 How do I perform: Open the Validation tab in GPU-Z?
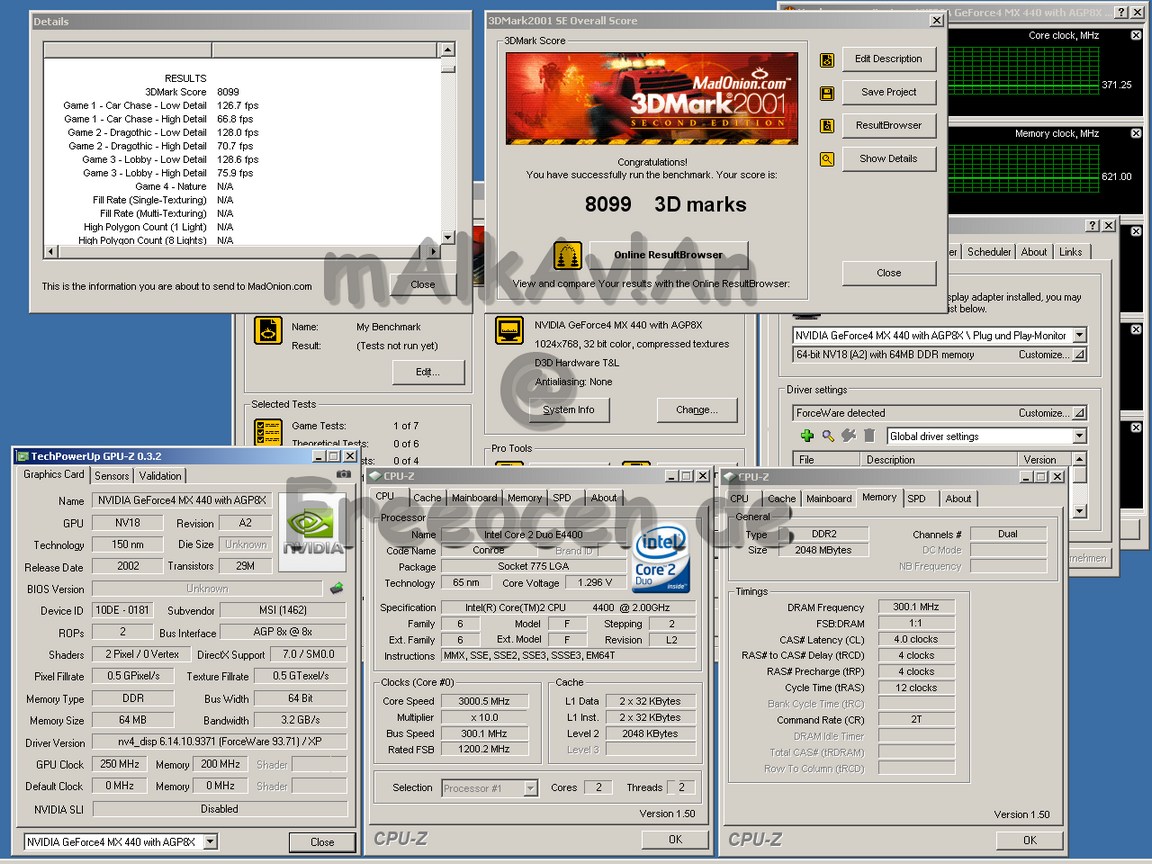(160, 476)
